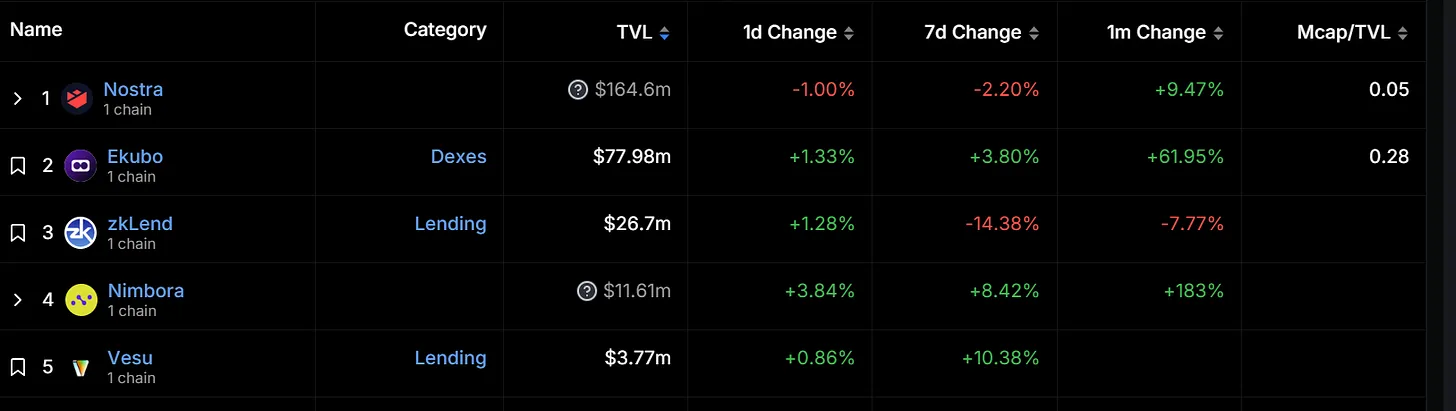Click the Nostra protocol logo icon
Screen dimensions: 1456x411
tap(77, 98)
